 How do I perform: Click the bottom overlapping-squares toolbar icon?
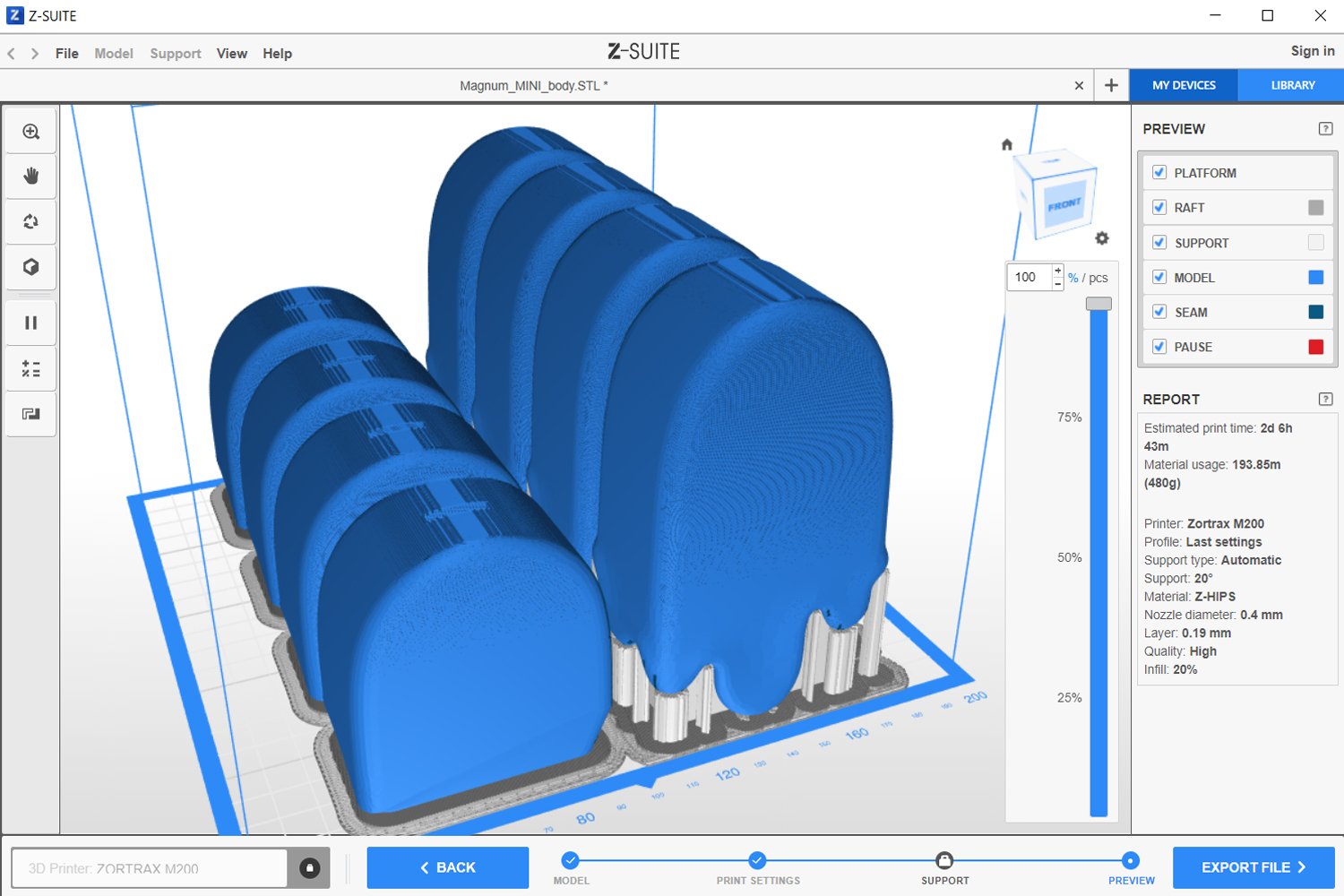[x=31, y=414]
